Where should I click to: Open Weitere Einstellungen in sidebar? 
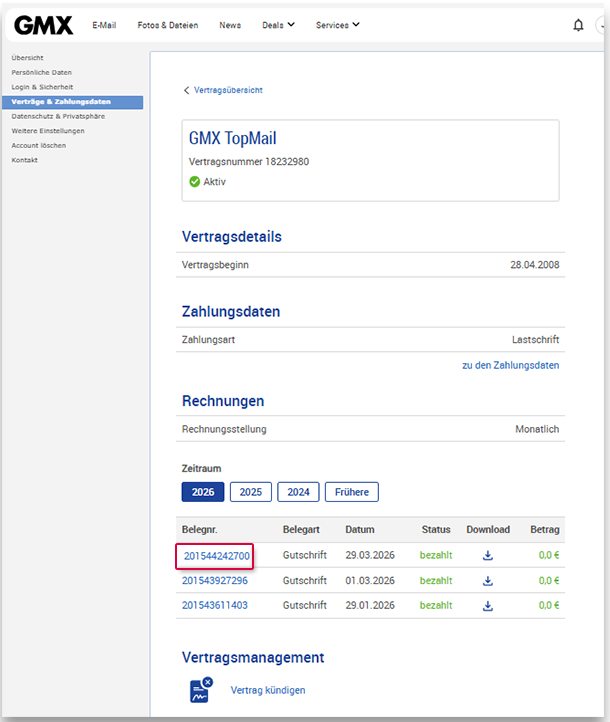(x=48, y=131)
